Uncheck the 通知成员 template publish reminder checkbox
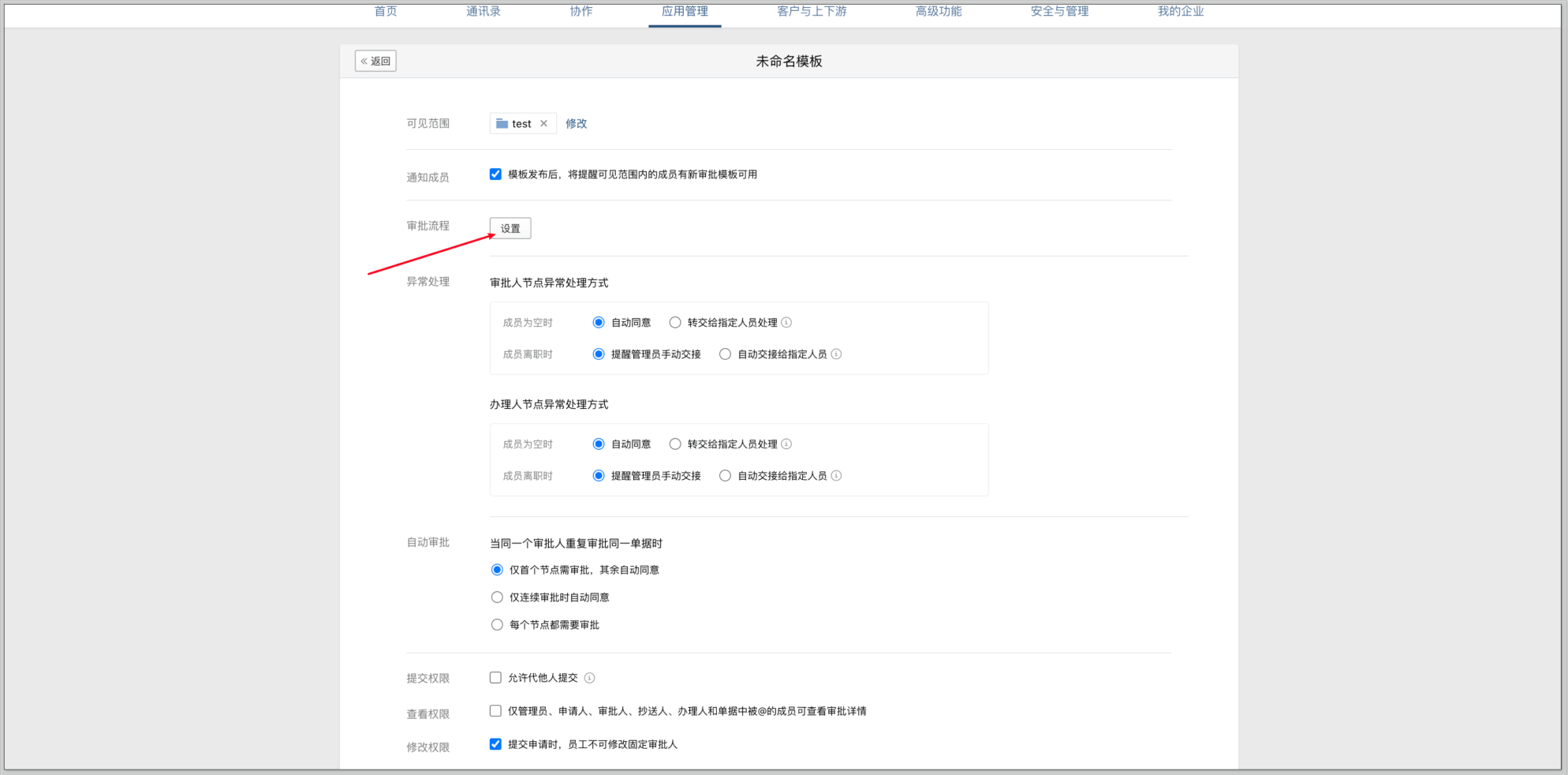This screenshot has width=1568, height=775. [495, 174]
